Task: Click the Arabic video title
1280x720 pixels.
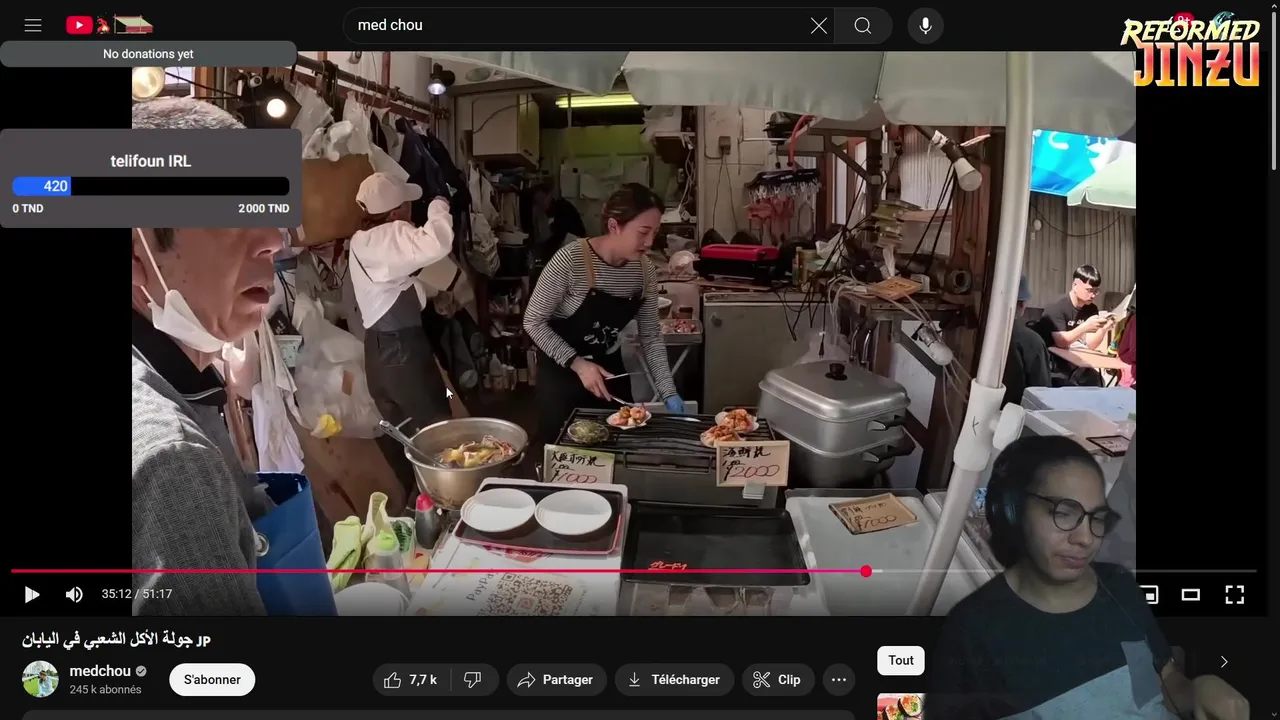Action: point(116,639)
